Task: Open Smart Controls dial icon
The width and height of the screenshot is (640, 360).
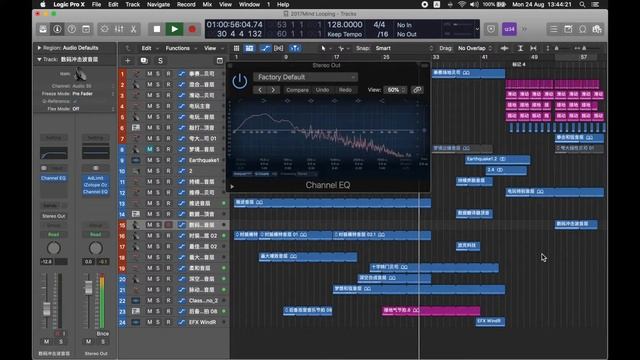Action: pos(104,29)
